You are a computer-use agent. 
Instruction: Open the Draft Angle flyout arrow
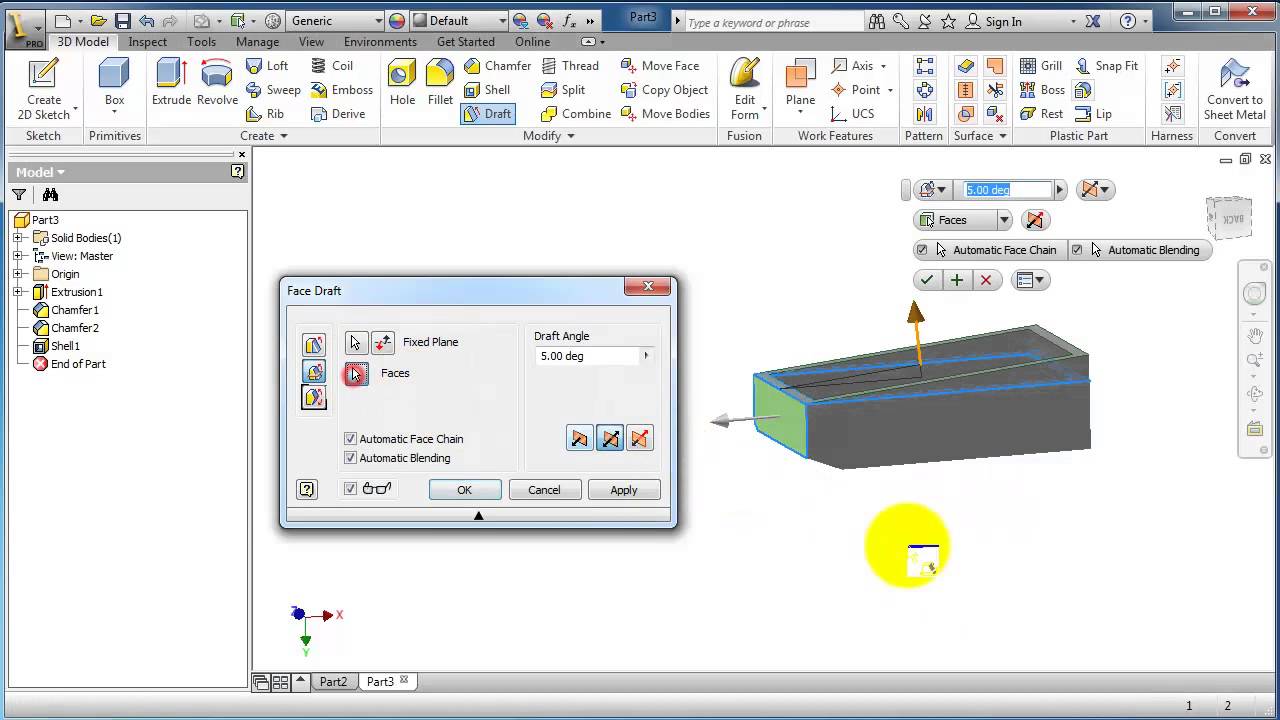click(x=646, y=356)
